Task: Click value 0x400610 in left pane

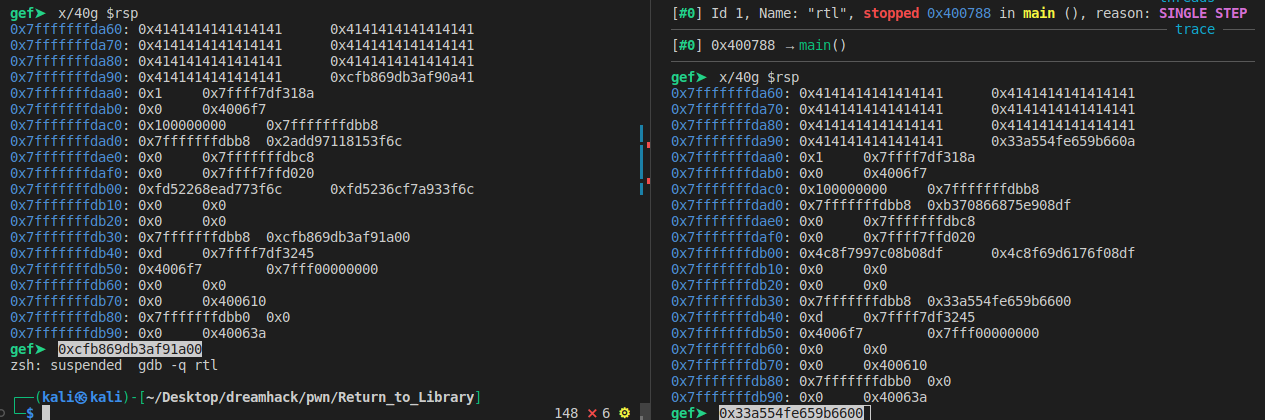Action: pyautogui.click(x=234, y=301)
